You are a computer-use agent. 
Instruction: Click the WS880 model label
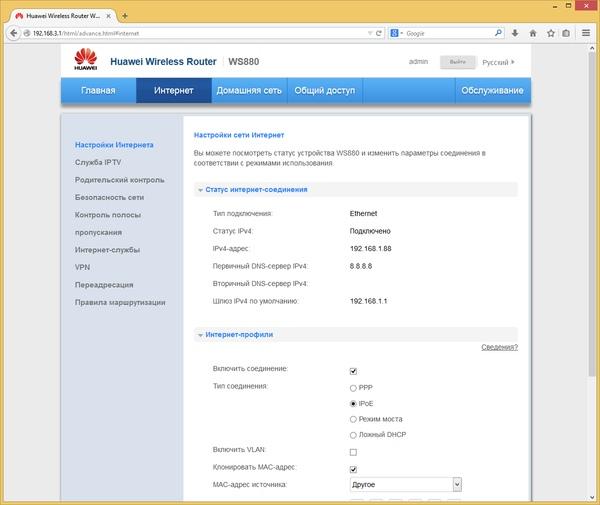(x=244, y=62)
